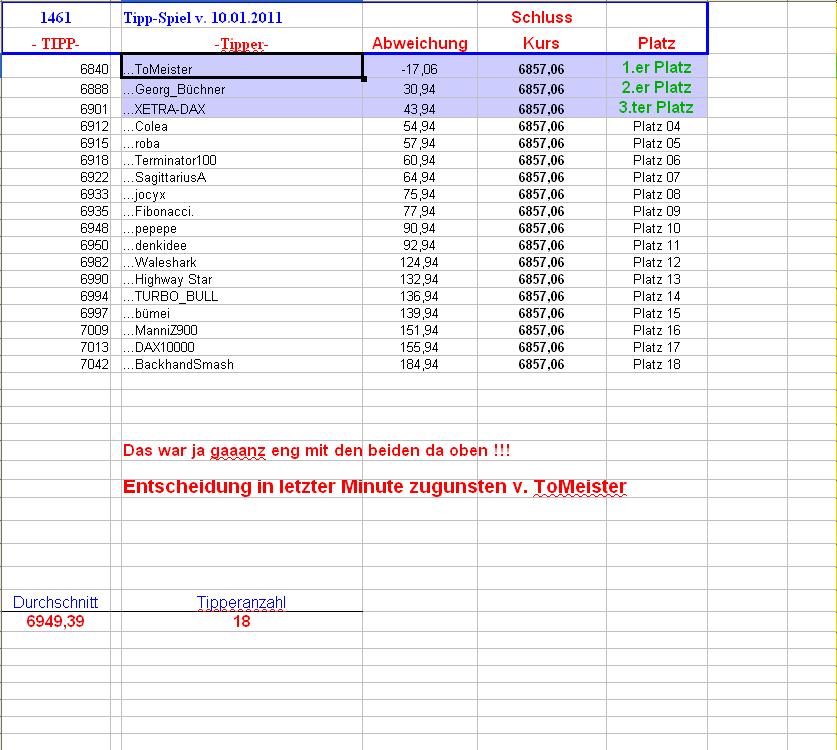Select the tip value 6901
Viewport: 837px width, 750px height.
94,109
